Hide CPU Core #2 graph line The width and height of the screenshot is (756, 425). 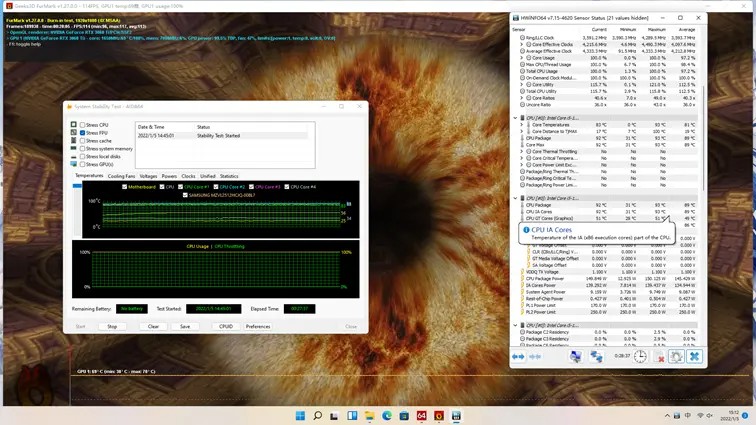[x=216, y=187]
